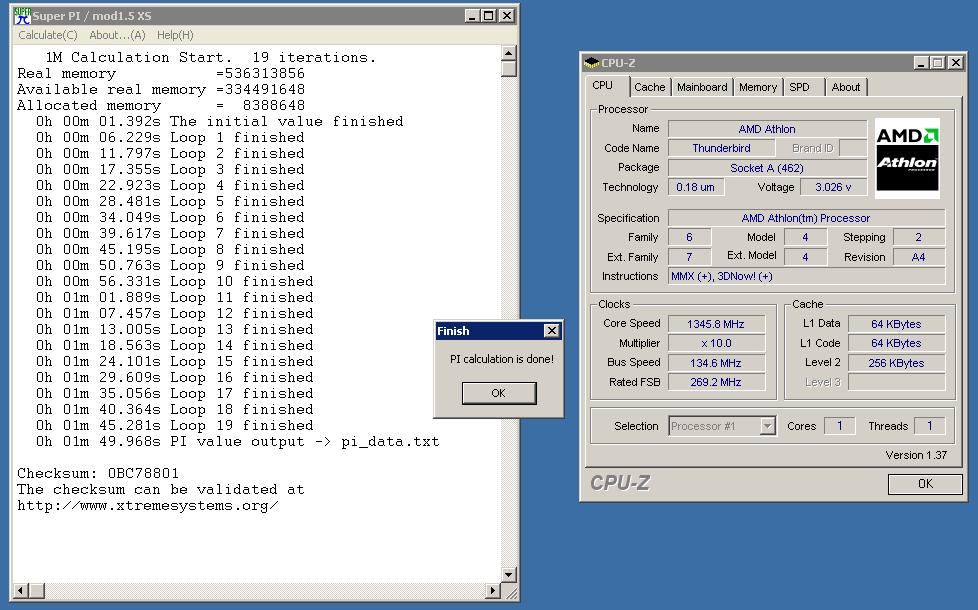Click the Core Speed value 1345.8 MHz
Screen dimensions: 978x610
point(716,324)
